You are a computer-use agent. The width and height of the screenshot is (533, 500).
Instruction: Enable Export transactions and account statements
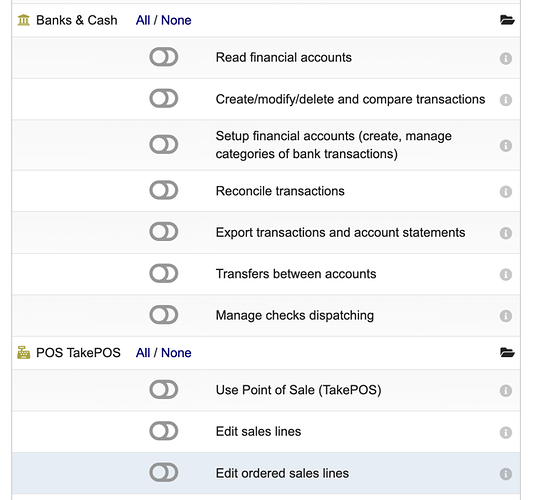tap(164, 231)
